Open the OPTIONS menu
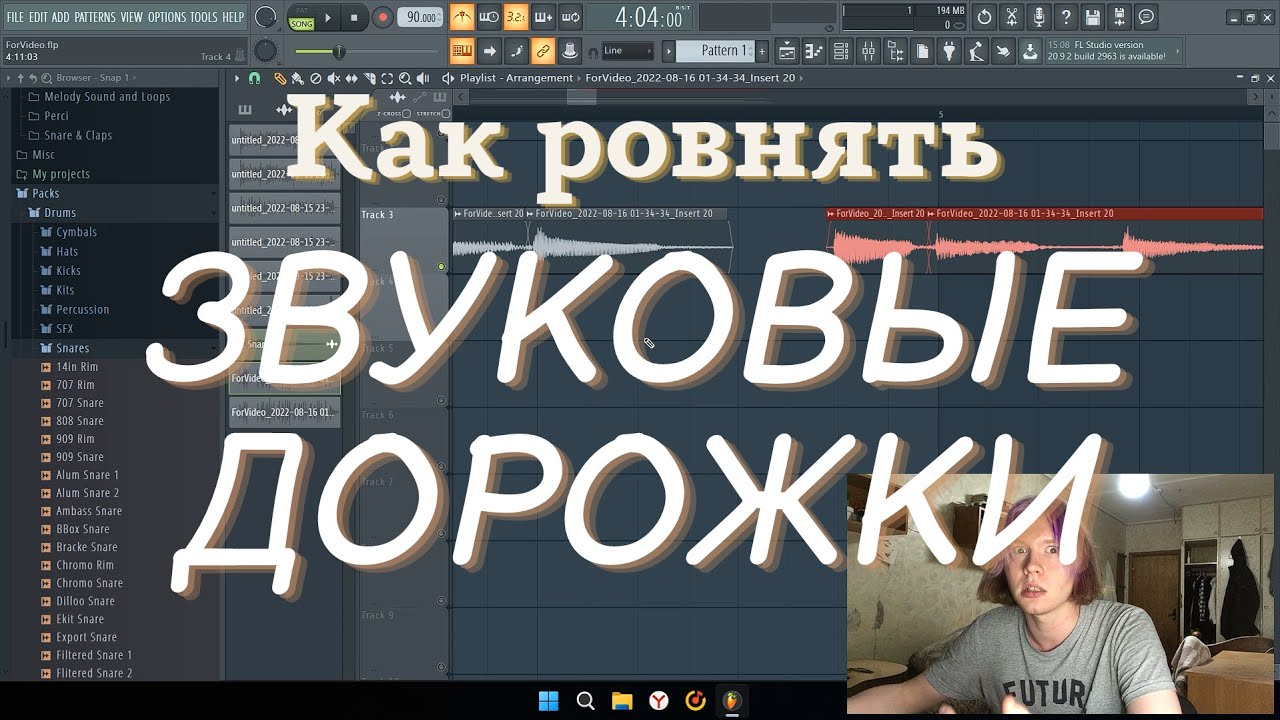 click(x=167, y=17)
